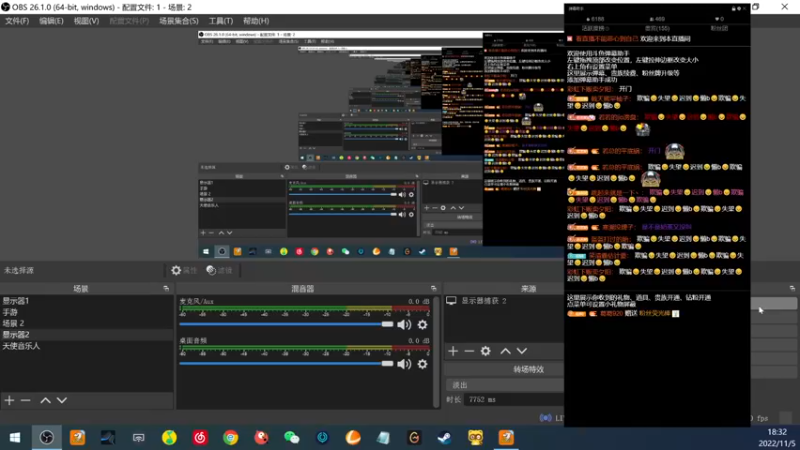Open WeChat from the taskbar
Viewport: 800px width, 450px height.
(x=292, y=438)
